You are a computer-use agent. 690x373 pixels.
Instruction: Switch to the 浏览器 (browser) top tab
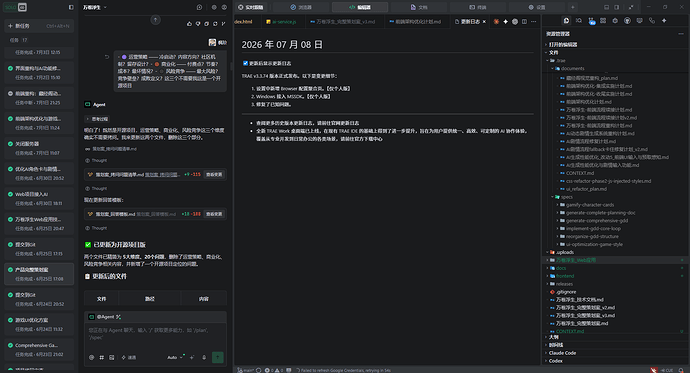click(x=301, y=7)
